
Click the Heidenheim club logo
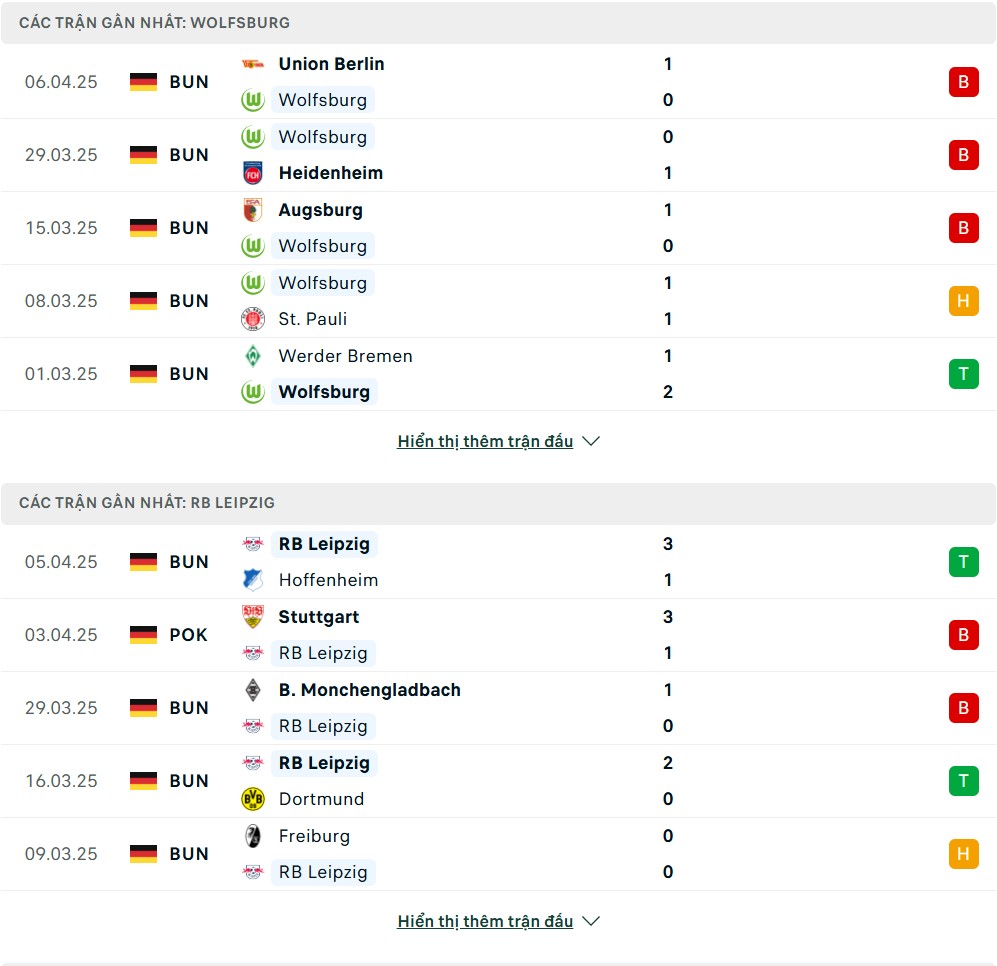[252, 173]
